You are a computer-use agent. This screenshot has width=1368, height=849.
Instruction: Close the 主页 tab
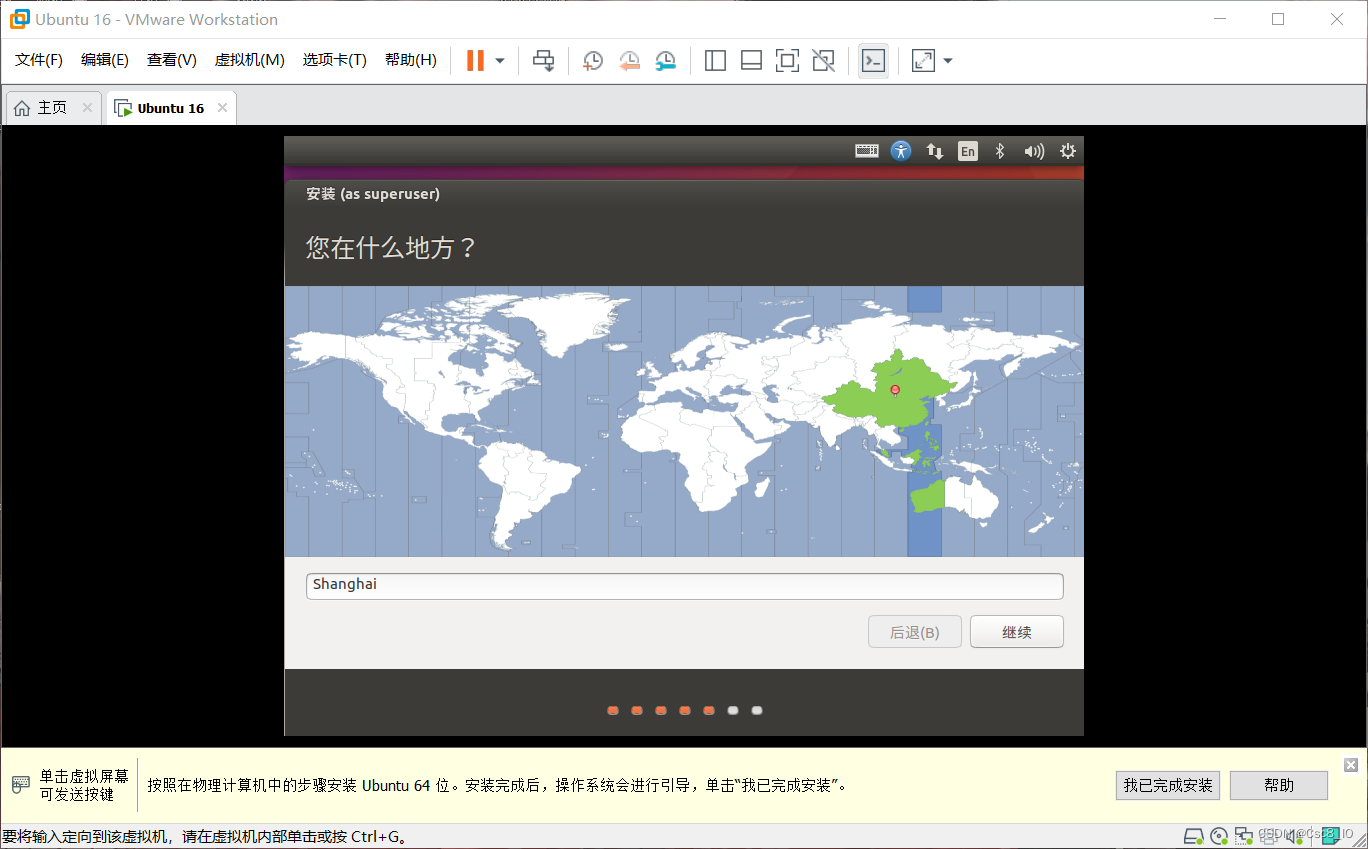[87, 108]
